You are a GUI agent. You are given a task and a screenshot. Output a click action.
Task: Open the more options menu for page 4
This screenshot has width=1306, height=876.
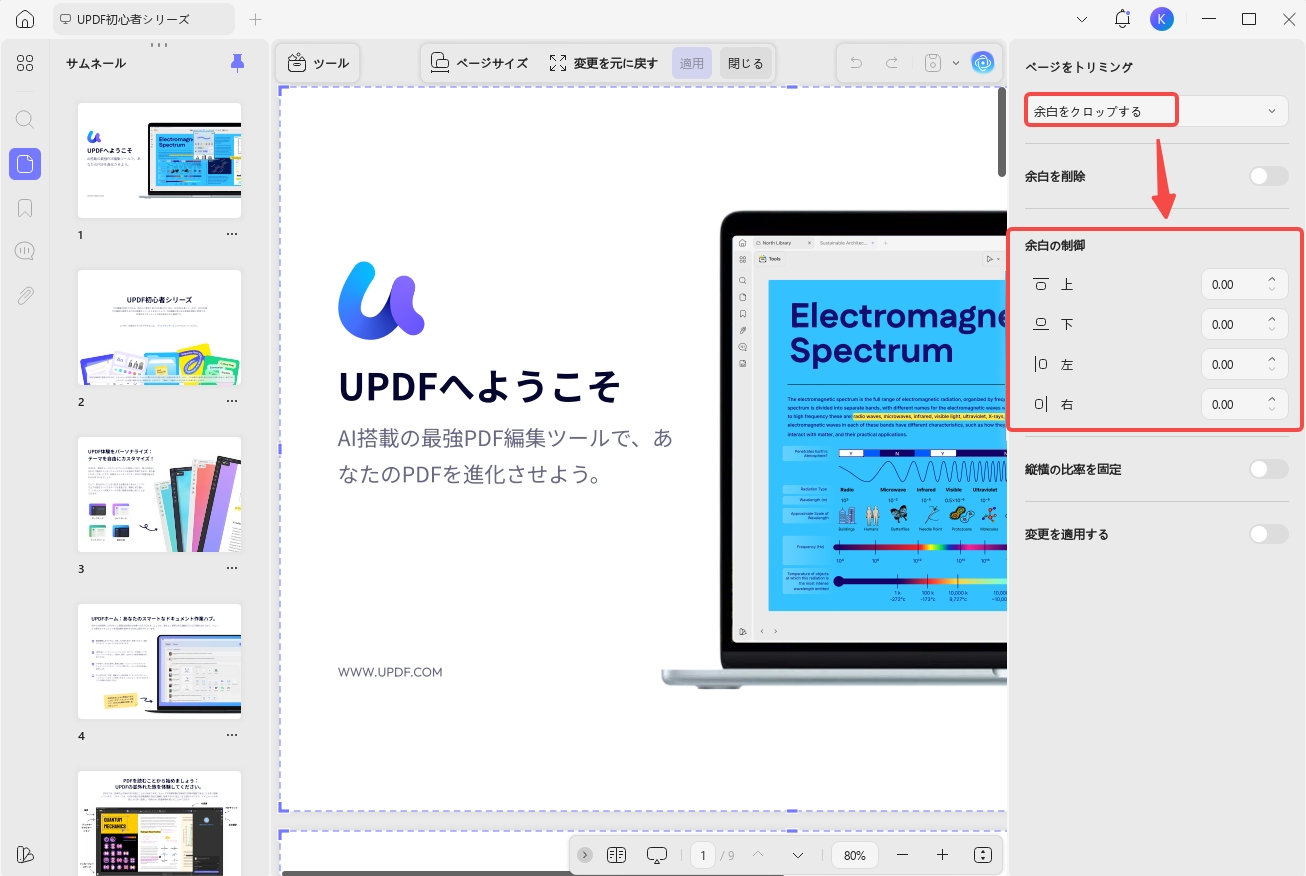[232, 735]
